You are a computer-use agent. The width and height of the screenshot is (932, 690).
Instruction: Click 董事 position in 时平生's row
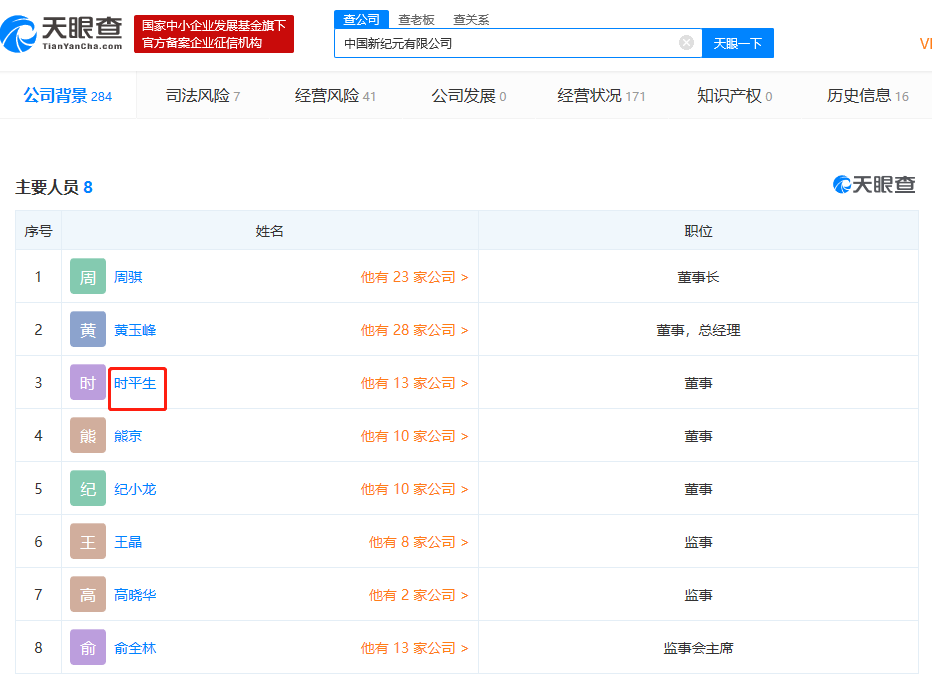point(698,383)
